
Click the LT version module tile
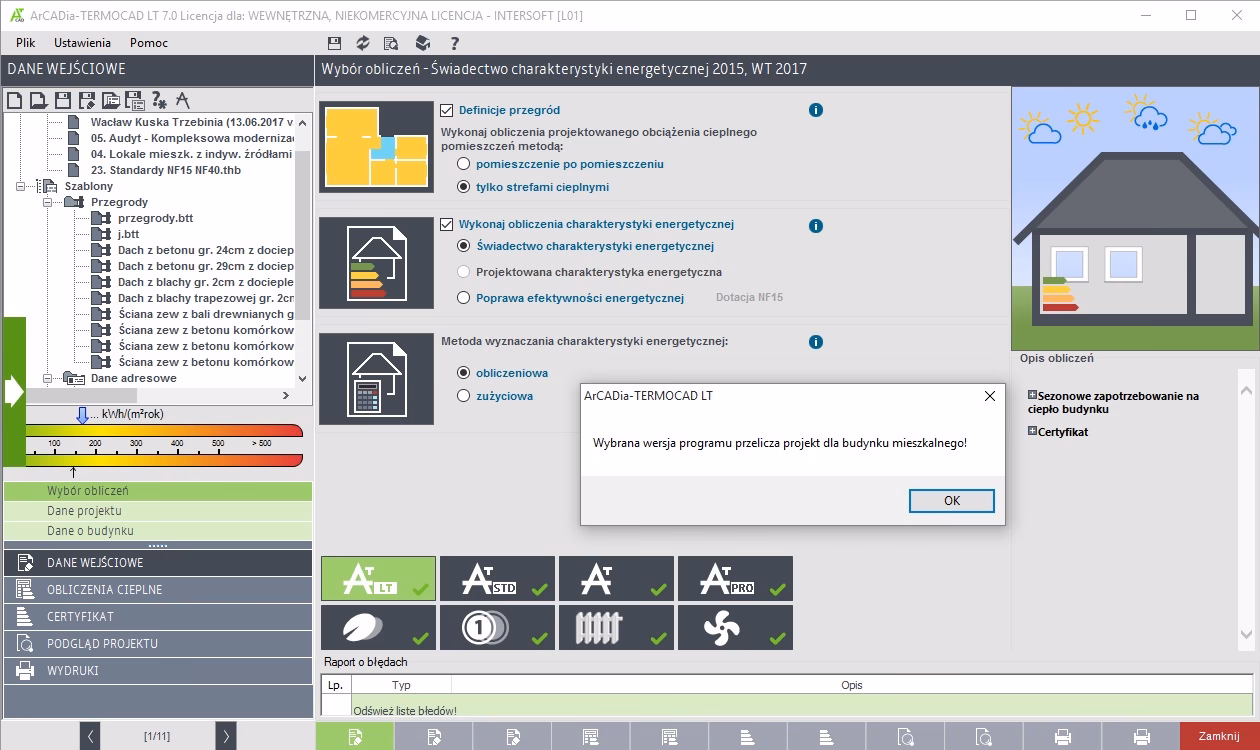coord(378,579)
